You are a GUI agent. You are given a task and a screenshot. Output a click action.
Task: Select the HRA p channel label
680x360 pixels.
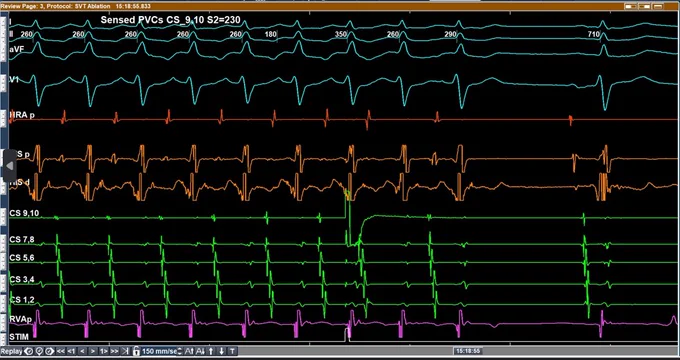(x=22, y=115)
